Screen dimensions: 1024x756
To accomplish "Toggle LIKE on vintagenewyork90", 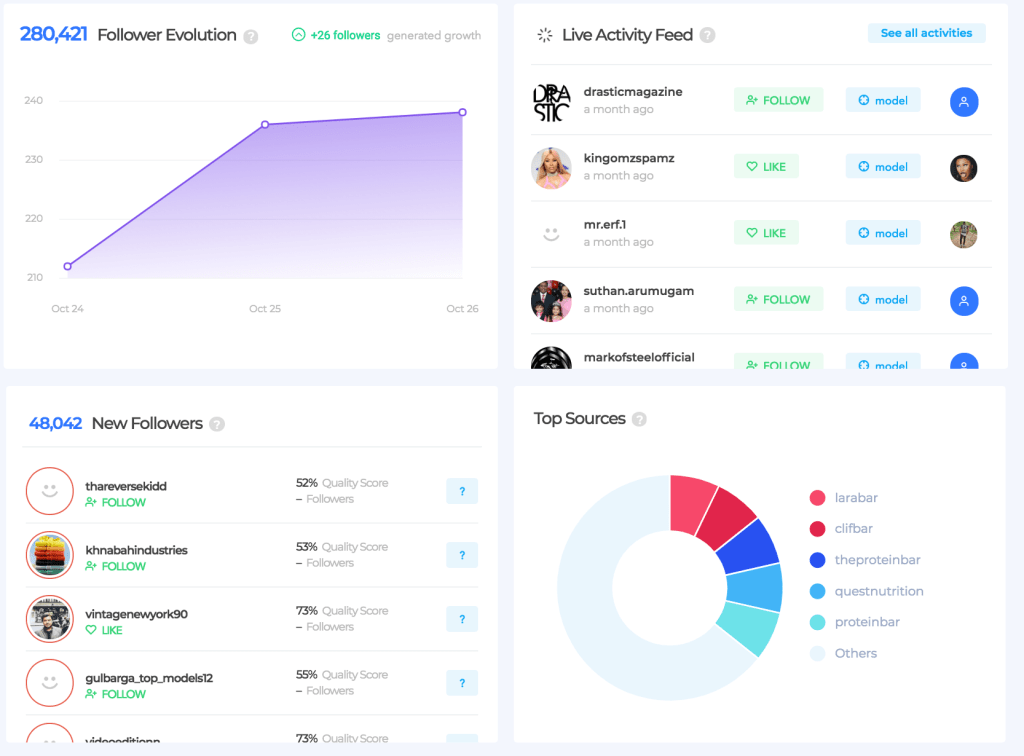I will pyautogui.click(x=105, y=630).
